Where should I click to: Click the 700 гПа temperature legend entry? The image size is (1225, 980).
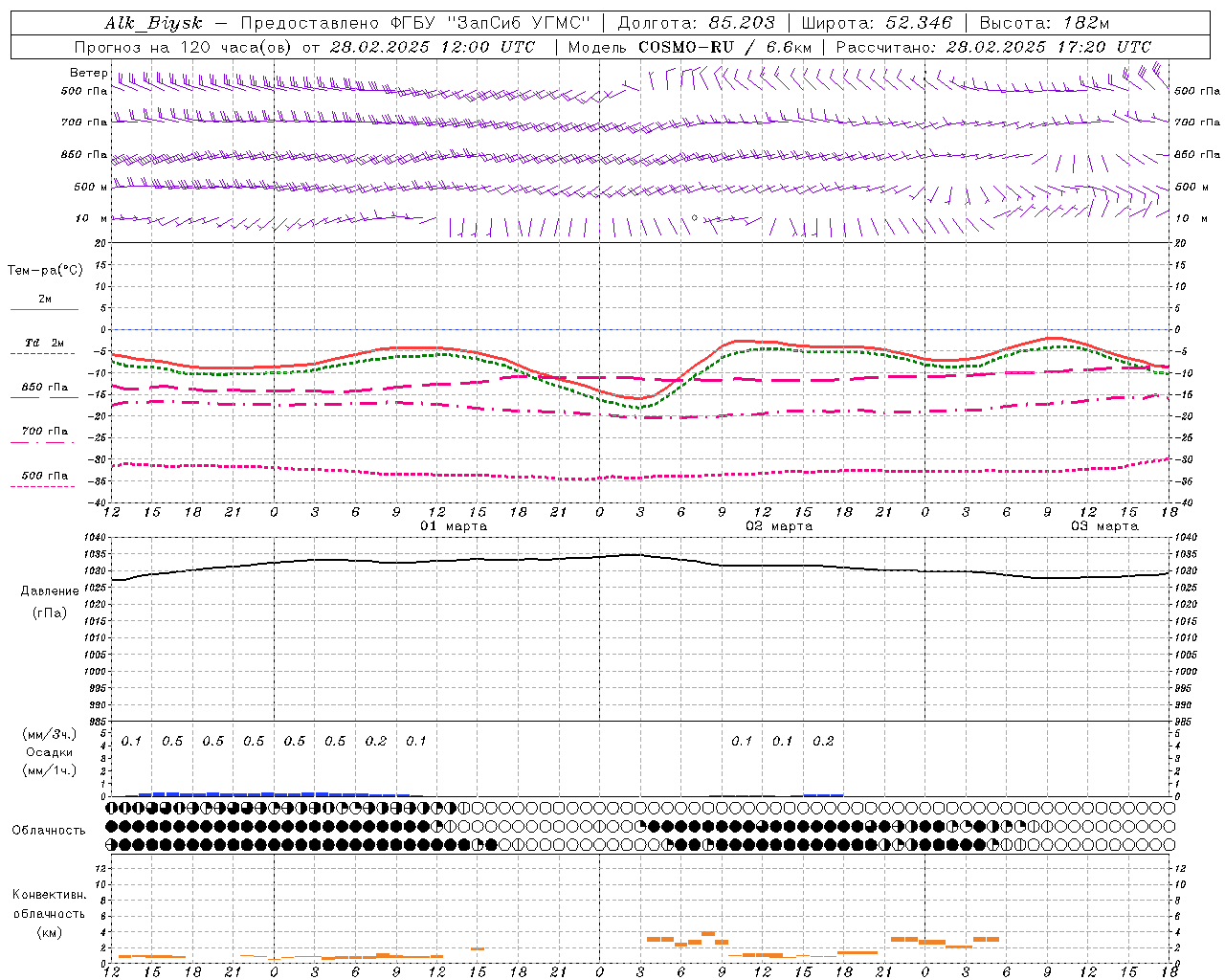(44, 432)
